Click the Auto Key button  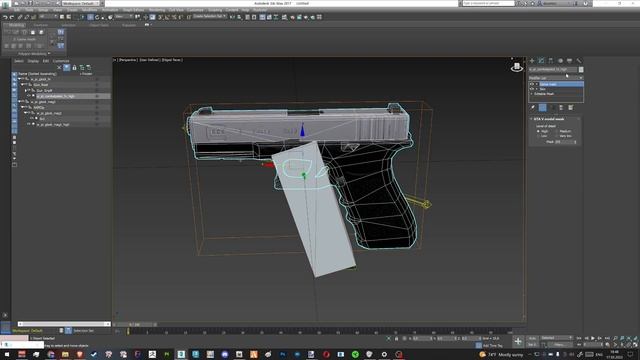click(x=532, y=338)
